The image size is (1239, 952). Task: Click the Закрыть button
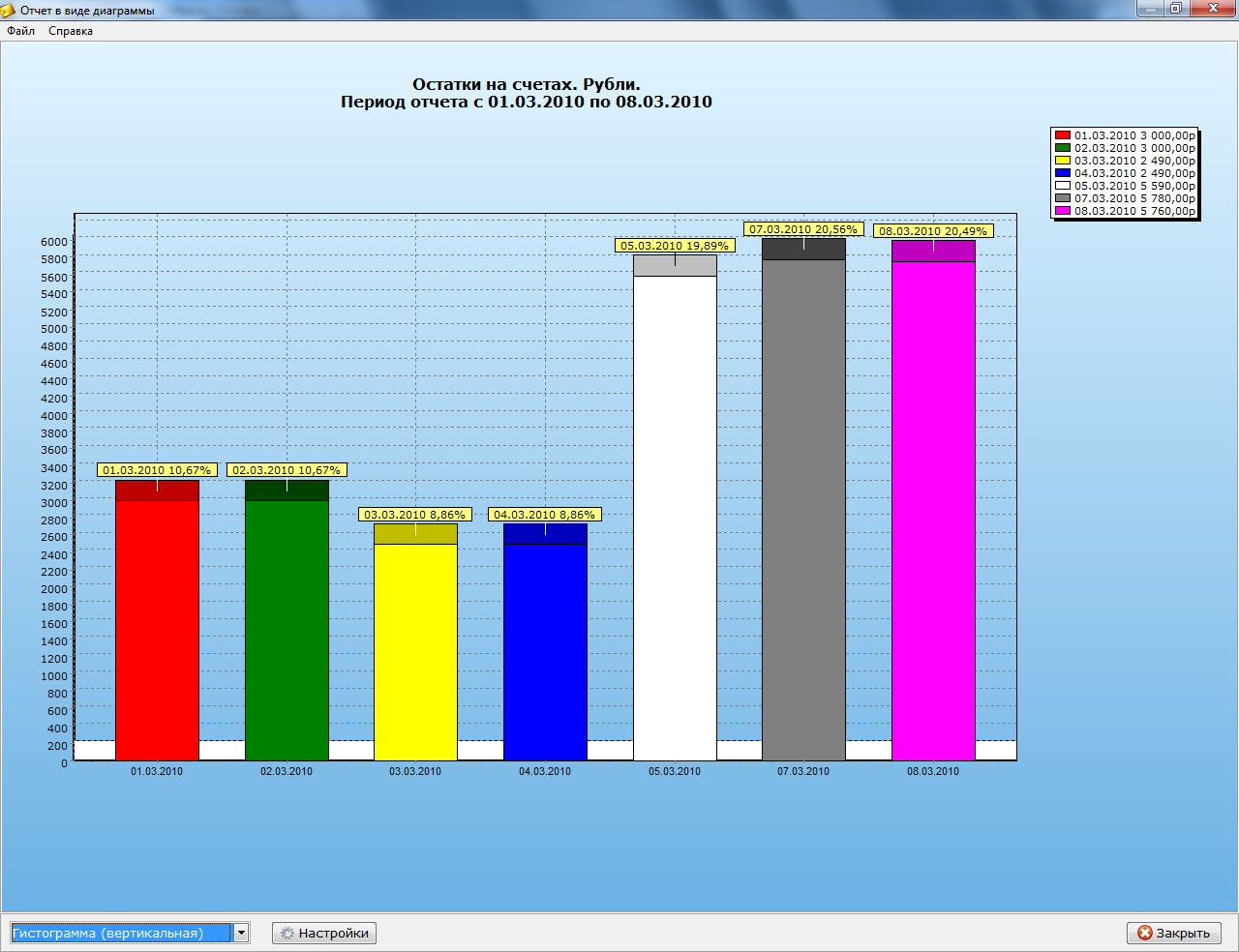pos(1174,934)
